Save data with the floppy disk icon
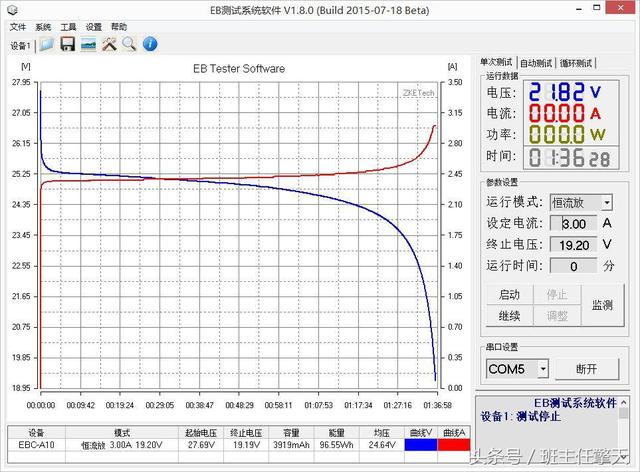Image resolution: width=640 pixels, height=472 pixels. click(67, 44)
